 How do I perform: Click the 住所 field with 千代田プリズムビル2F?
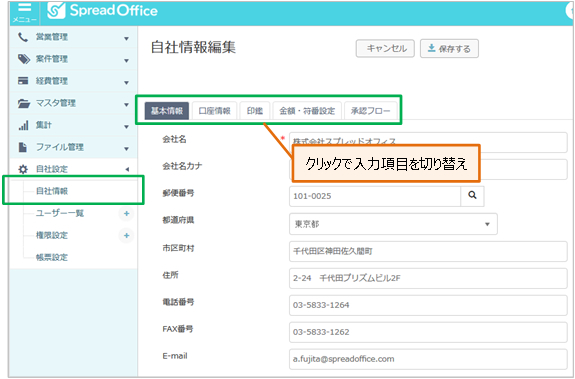tap(428, 278)
